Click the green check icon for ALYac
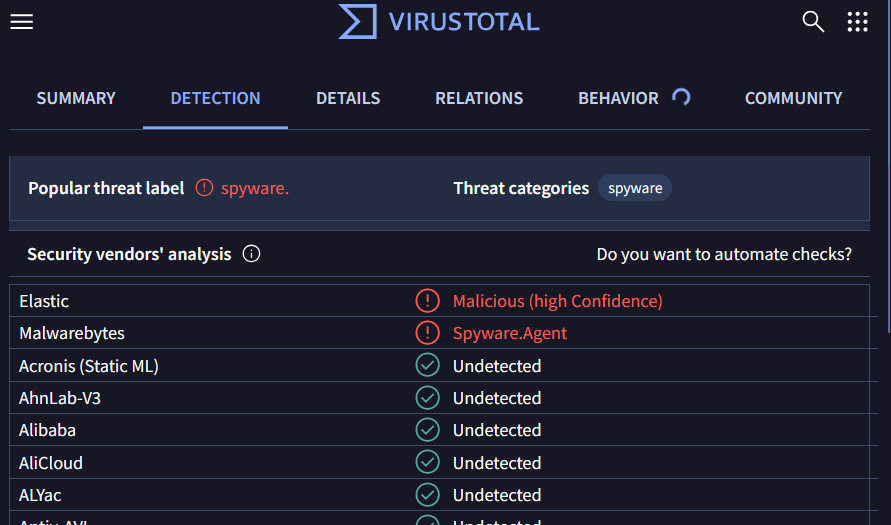Image resolution: width=891 pixels, height=525 pixels. point(427,495)
